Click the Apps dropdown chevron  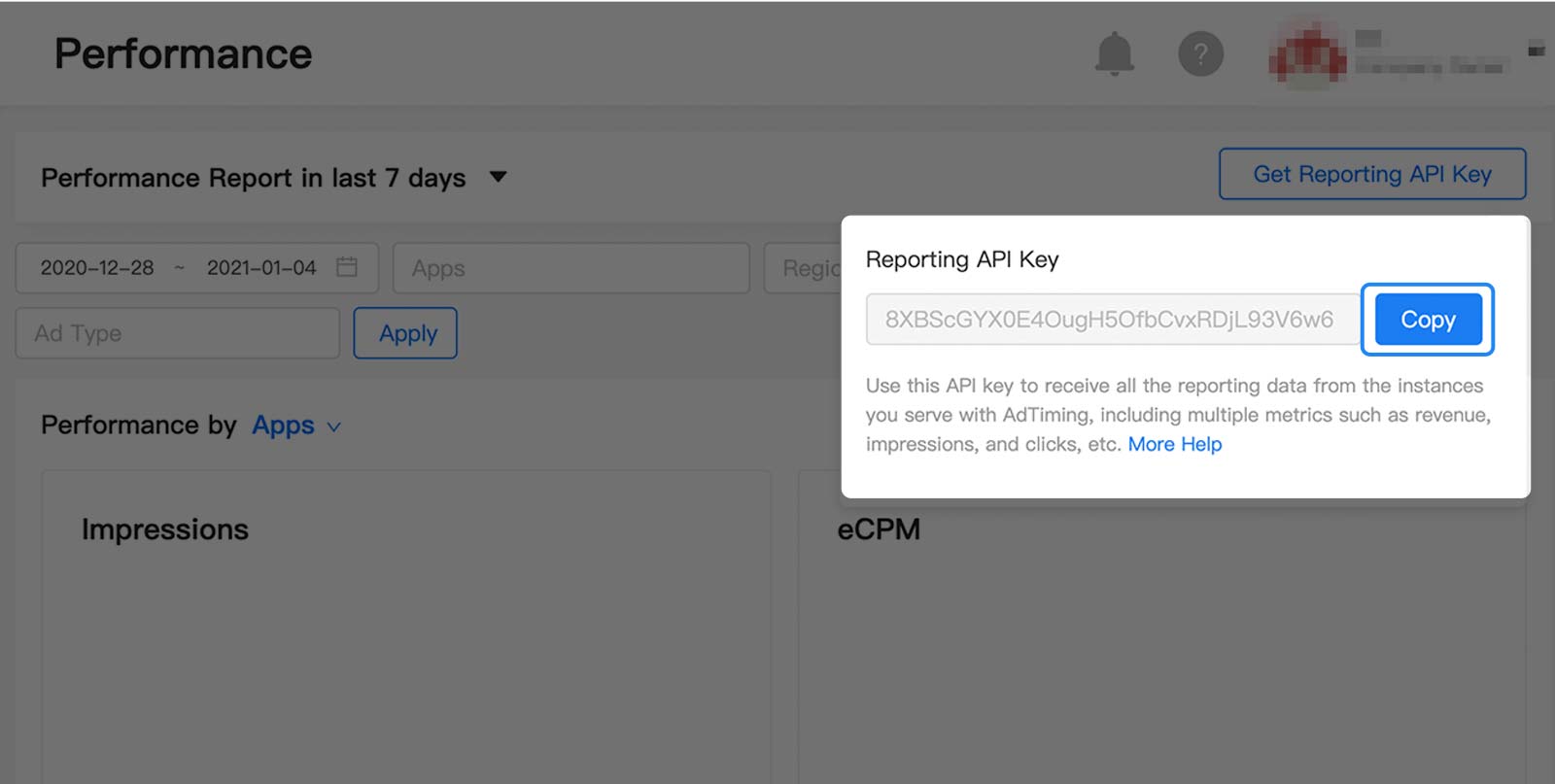tap(333, 426)
